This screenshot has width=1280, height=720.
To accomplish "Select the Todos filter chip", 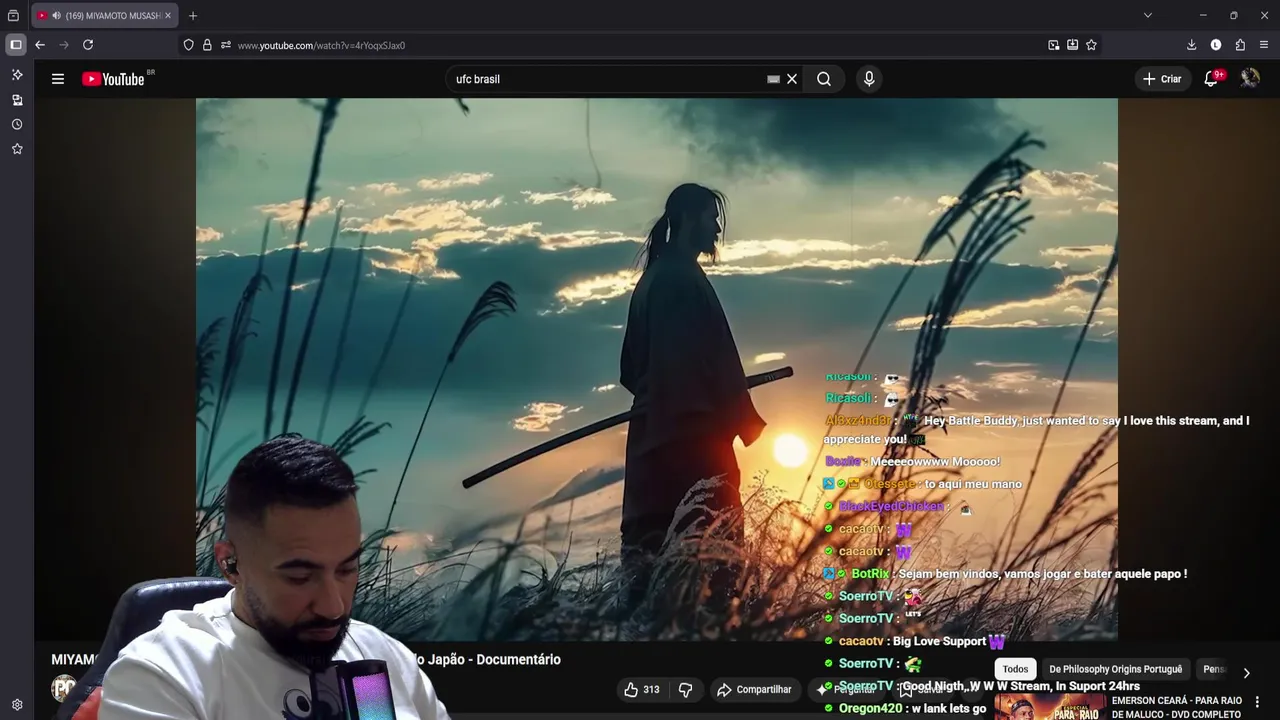I will click(1015, 670).
